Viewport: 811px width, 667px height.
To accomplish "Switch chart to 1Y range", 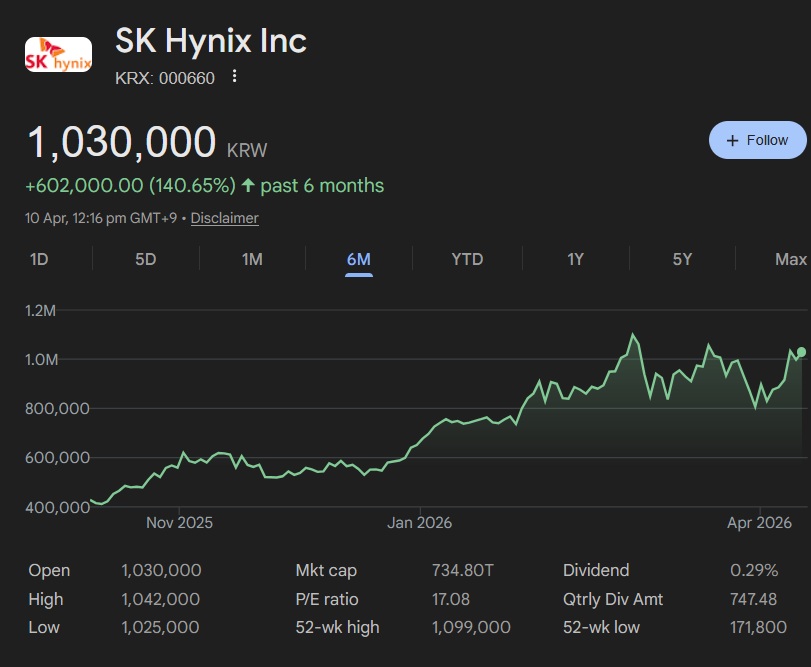I will point(575,259).
